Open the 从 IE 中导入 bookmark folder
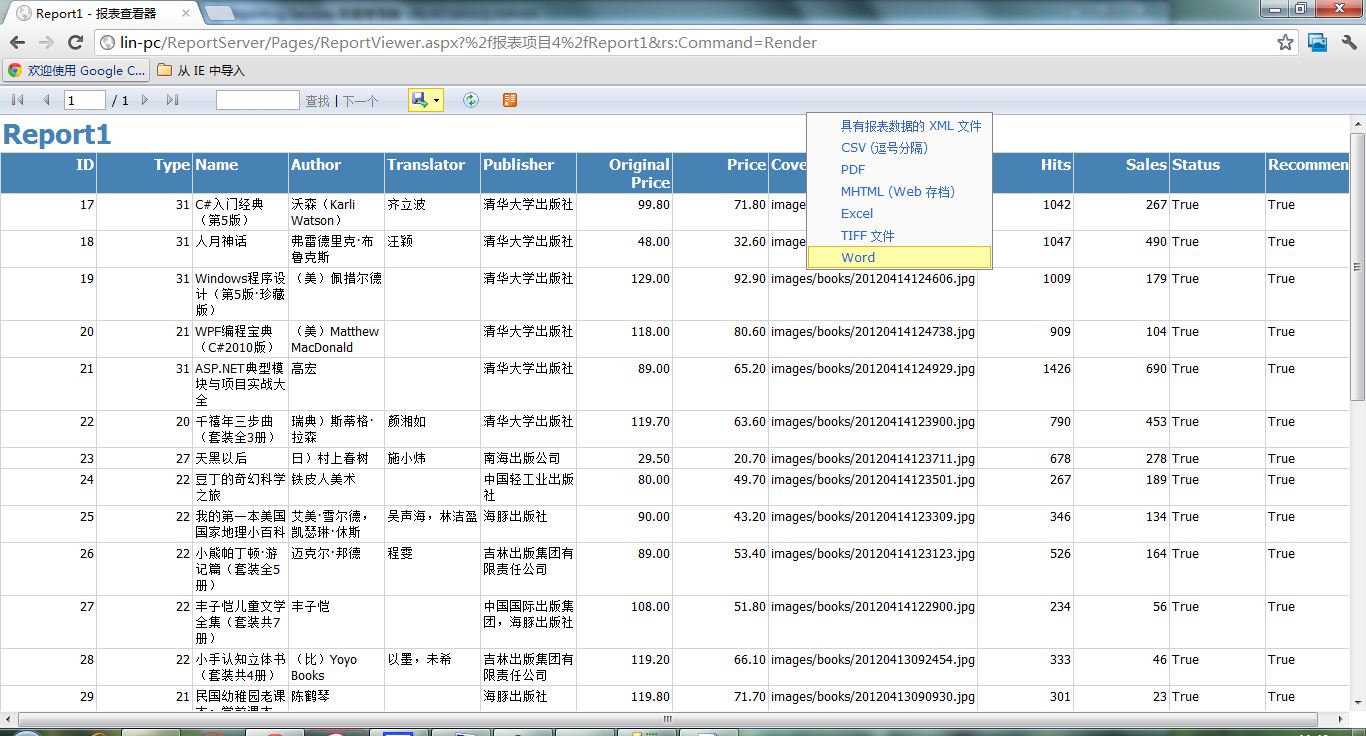The width and height of the screenshot is (1366, 736). point(201,71)
